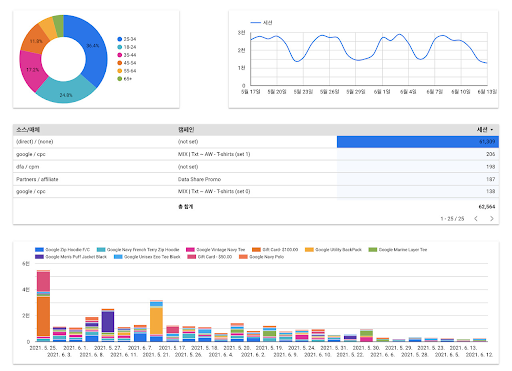Click the 65+ legend item

pyautogui.click(x=125, y=79)
